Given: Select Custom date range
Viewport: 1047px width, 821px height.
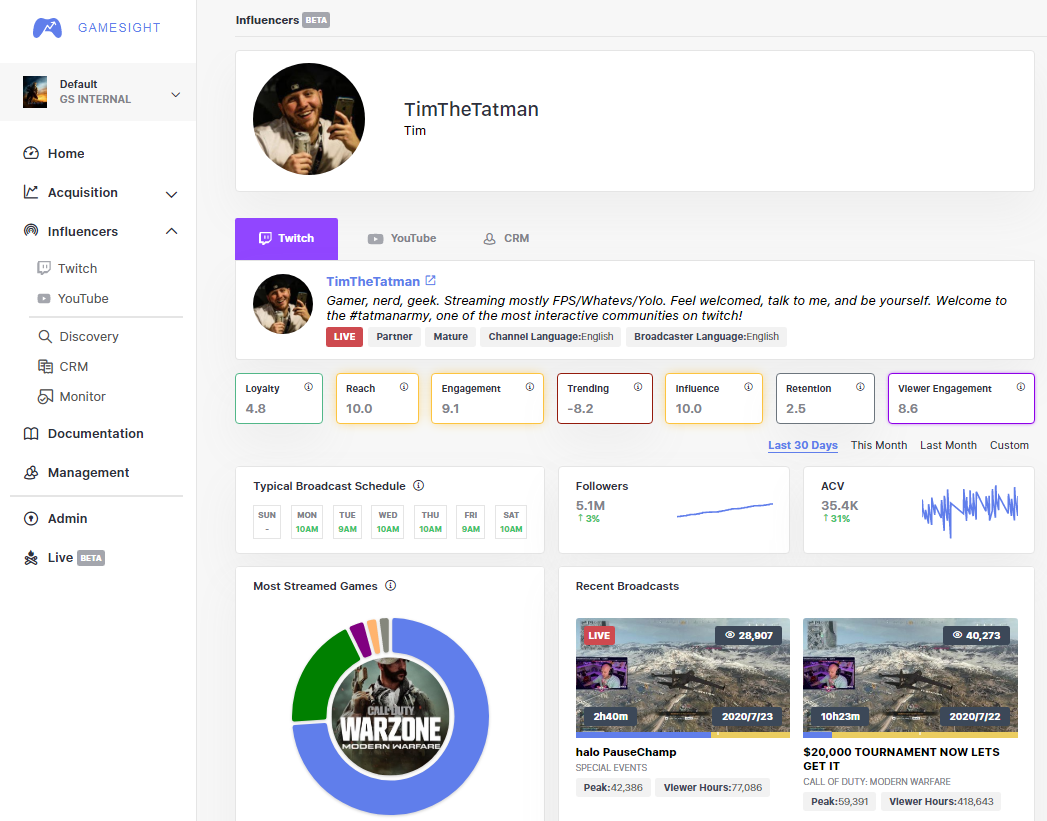Looking at the screenshot, I should point(1009,445).
